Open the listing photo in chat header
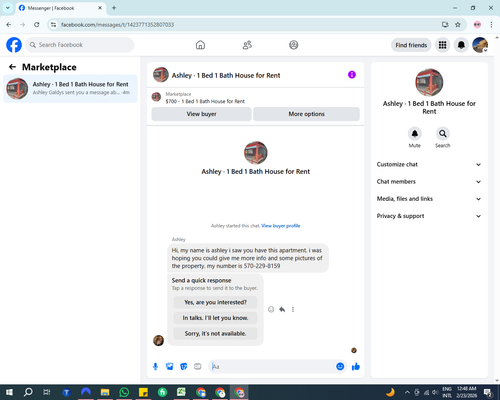 tap(161, 75)
